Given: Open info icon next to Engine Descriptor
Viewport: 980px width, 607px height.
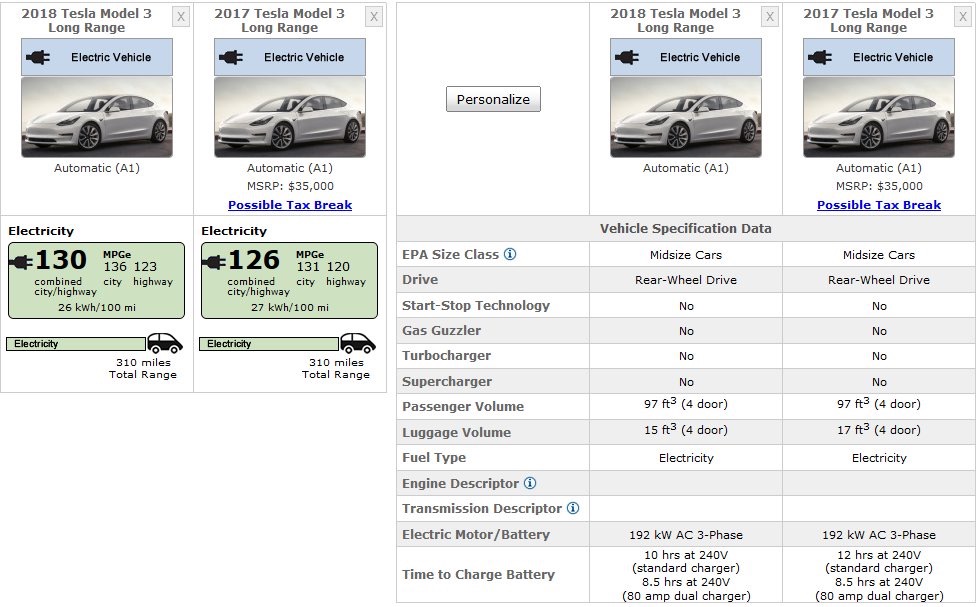Looking at the screenshot, I should click(530, 483).
